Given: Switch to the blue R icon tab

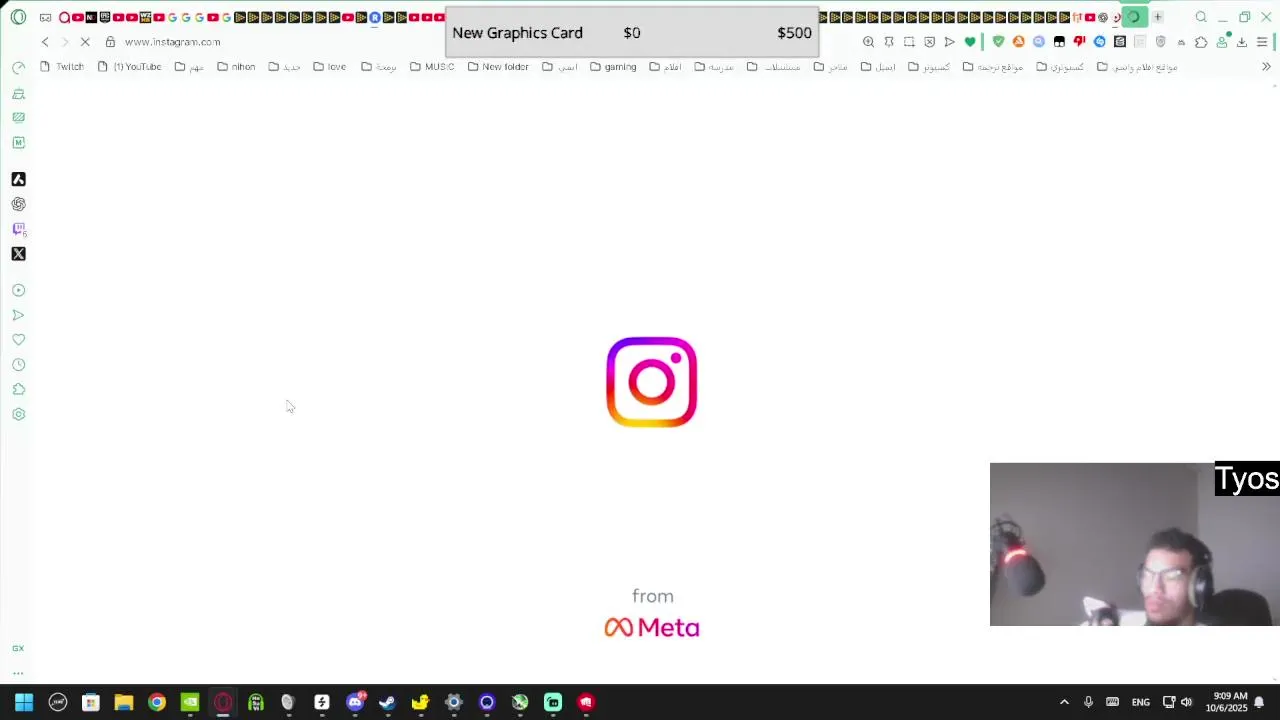Looking at the screenshot, I should pyautogui.click(x=375, y=17).
